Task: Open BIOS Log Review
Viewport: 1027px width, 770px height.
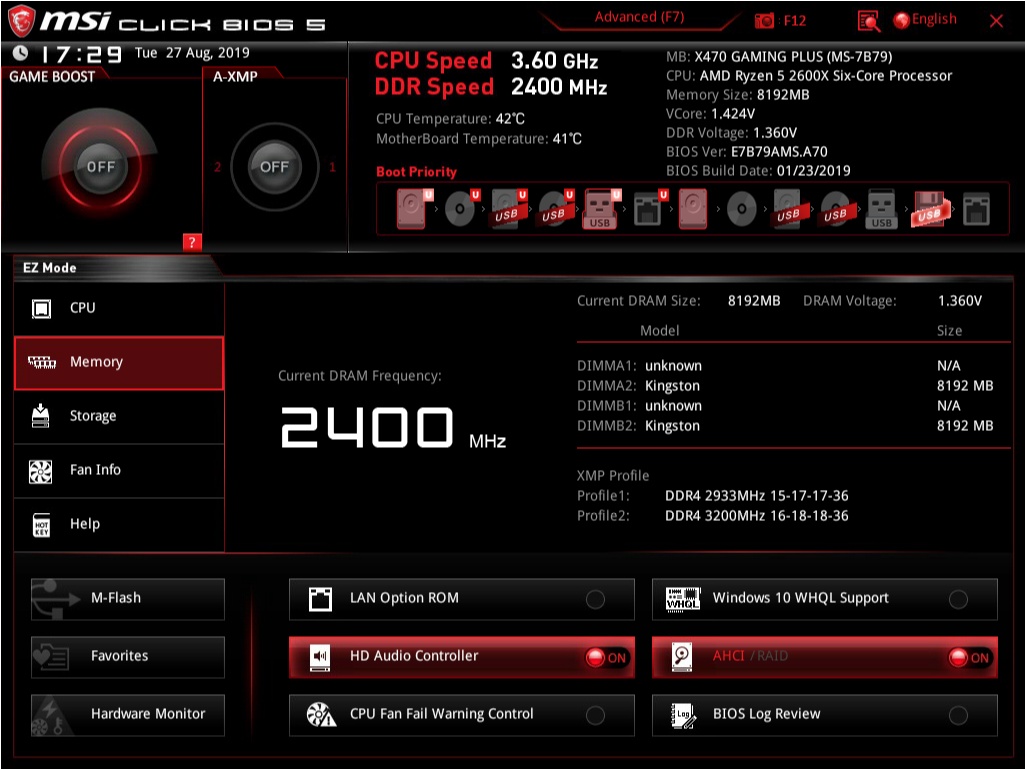Action: (x=825, y=715)
